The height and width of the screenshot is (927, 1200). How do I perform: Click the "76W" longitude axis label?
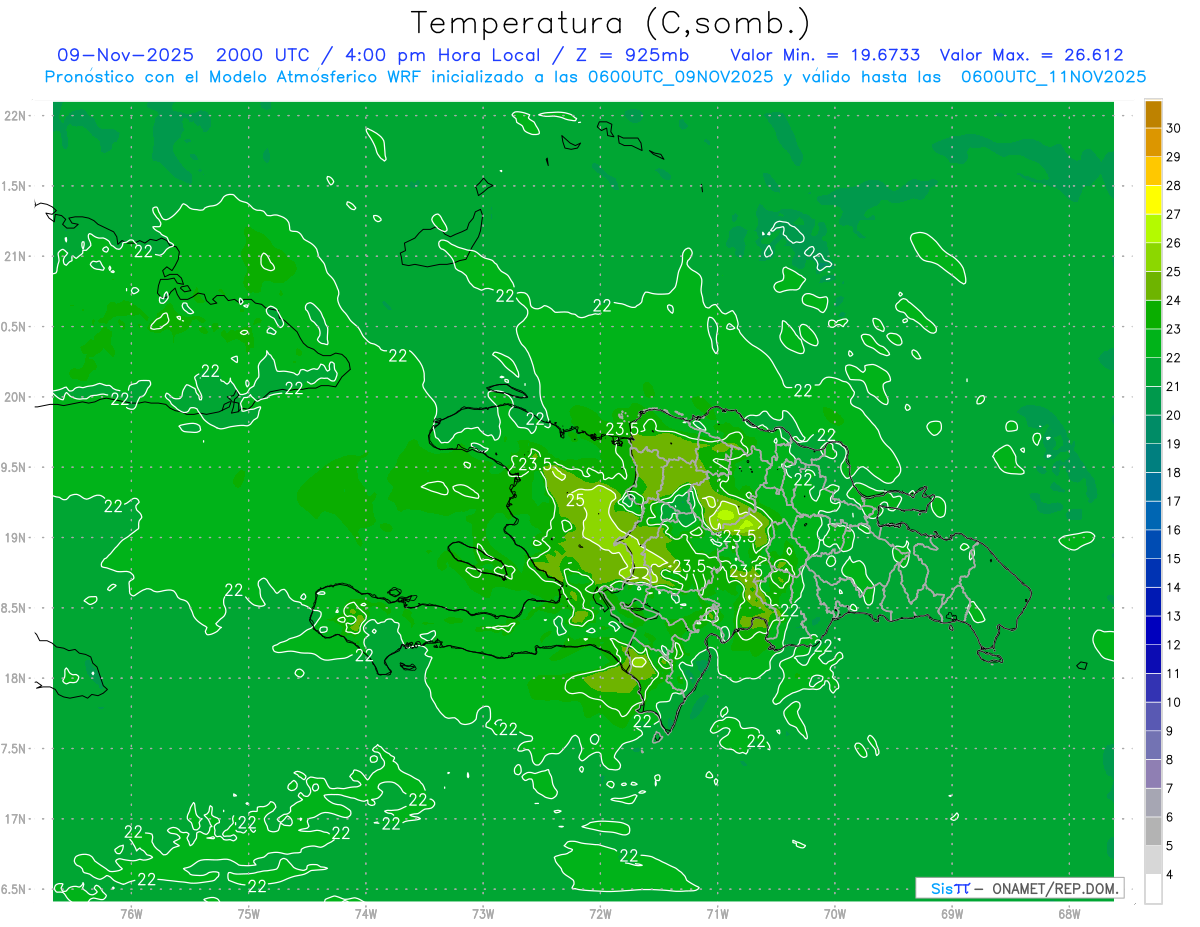coord(131,914)
